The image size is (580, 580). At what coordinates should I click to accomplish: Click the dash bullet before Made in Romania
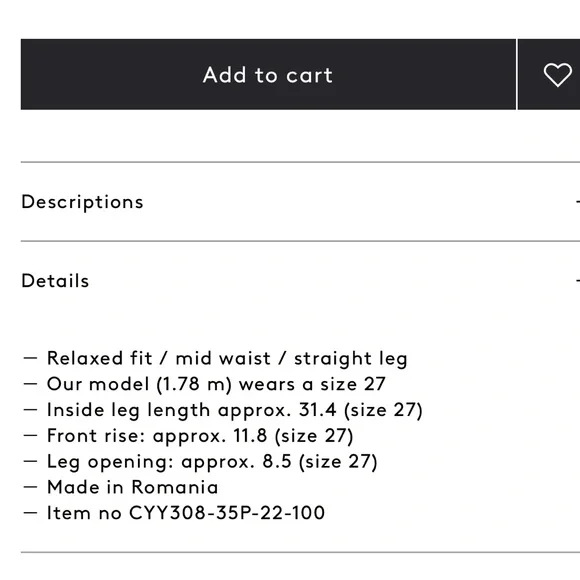point(30,487)
